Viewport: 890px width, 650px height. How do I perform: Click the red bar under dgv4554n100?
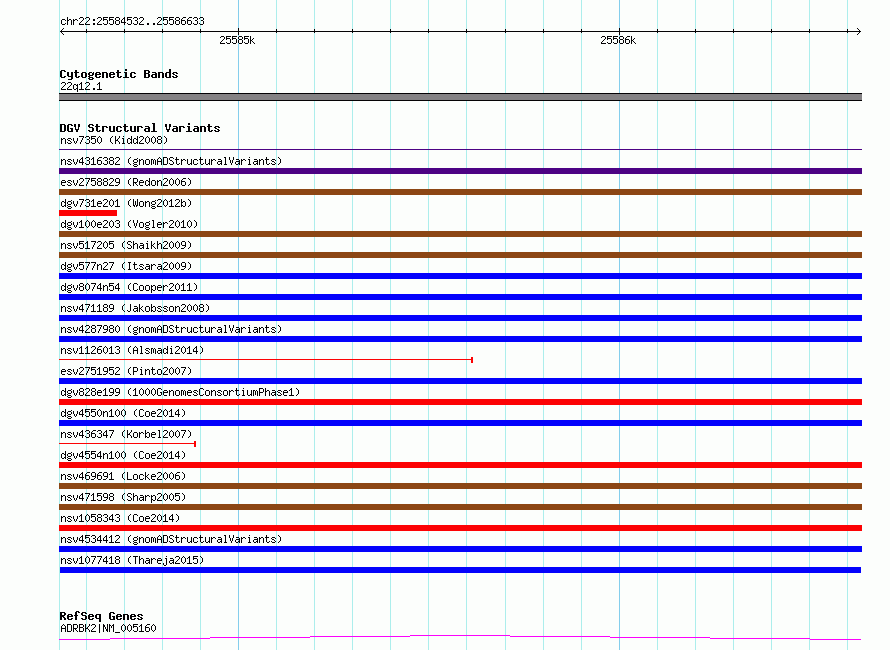coord(460,465)
